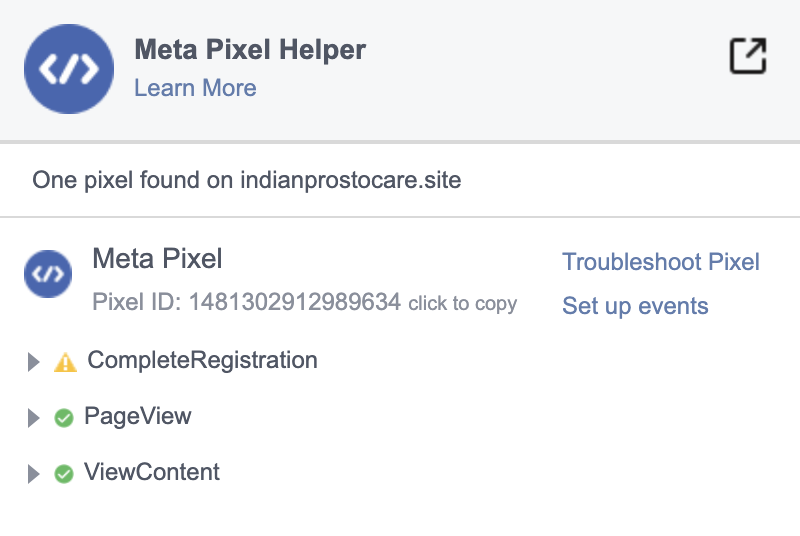Open the Troubleshoot Pixel link
This screenshot has width=800, height=536.
point(661,262)
